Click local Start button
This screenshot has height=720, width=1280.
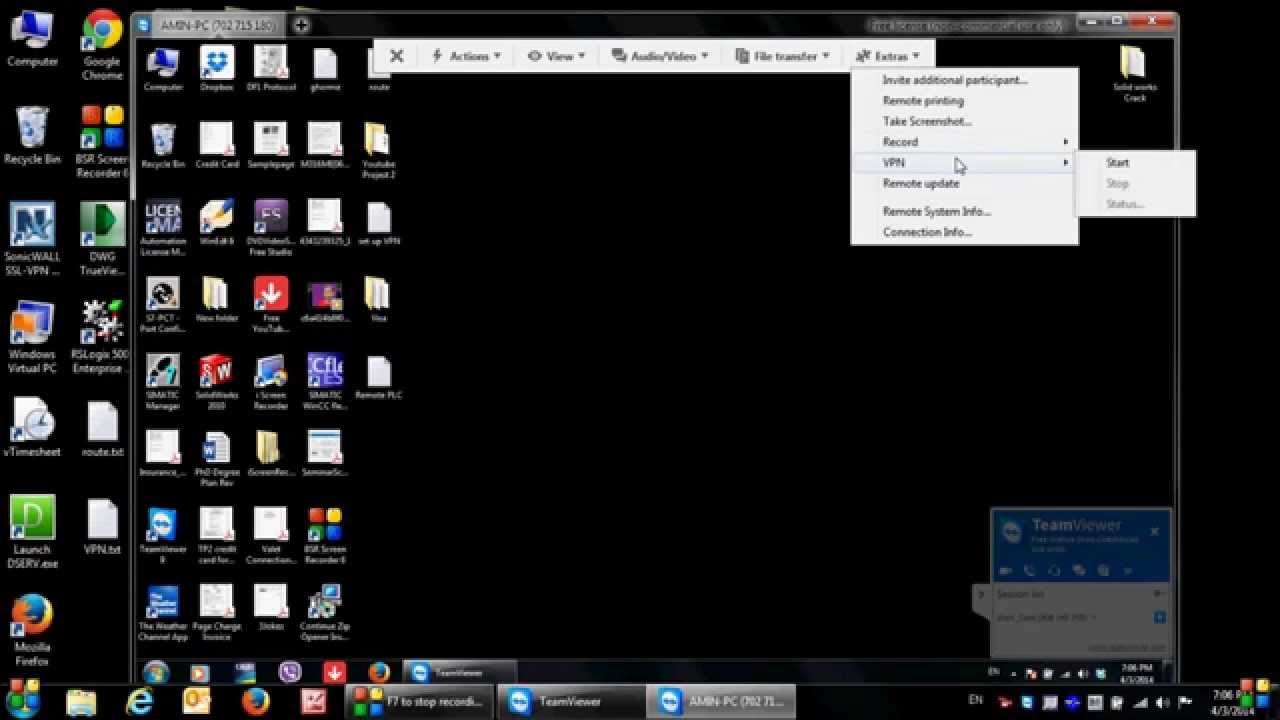click(22, 700)
